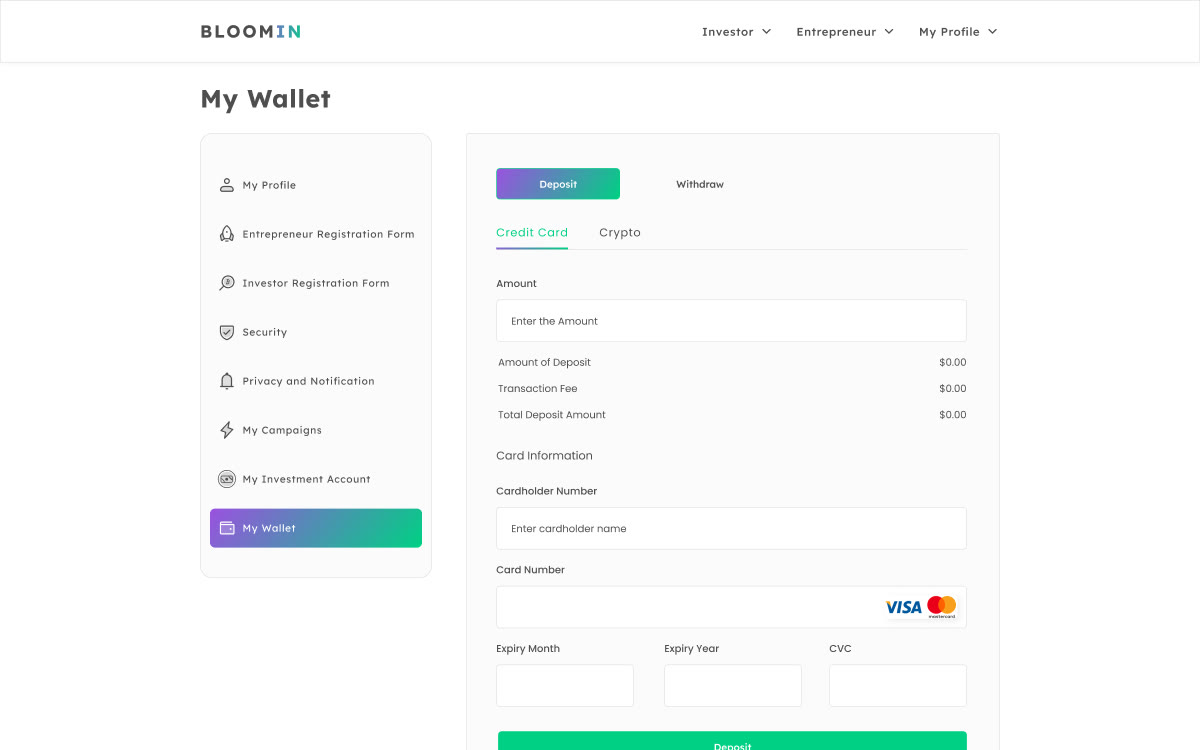The image size is (1200, 750).
Task: Expand the Entrepreneur dropdown chevron
Action: click(889, 32)
